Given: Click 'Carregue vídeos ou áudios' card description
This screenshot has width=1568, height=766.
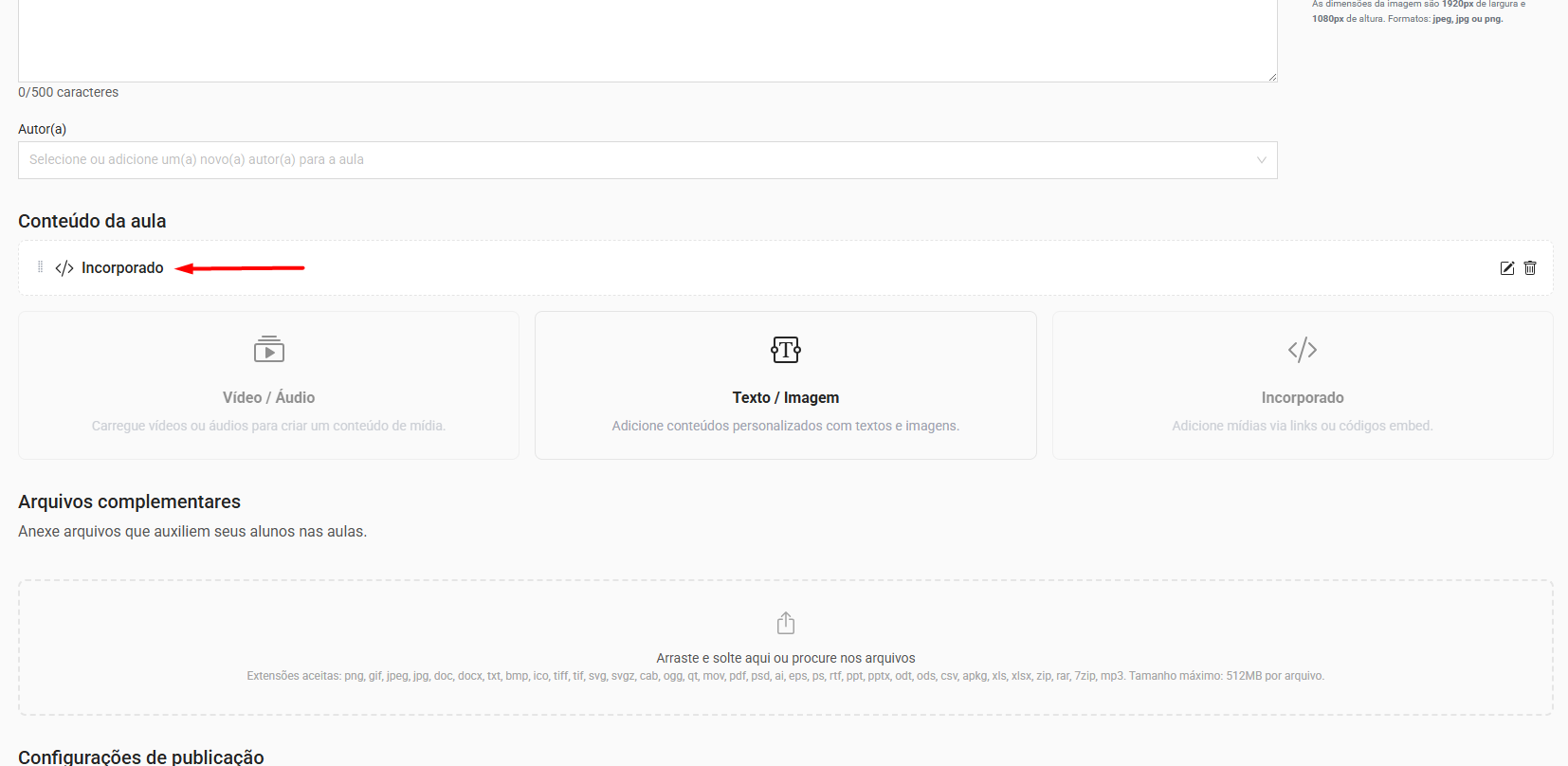Looking at the screenshot, I should click(x=268, y=426).
